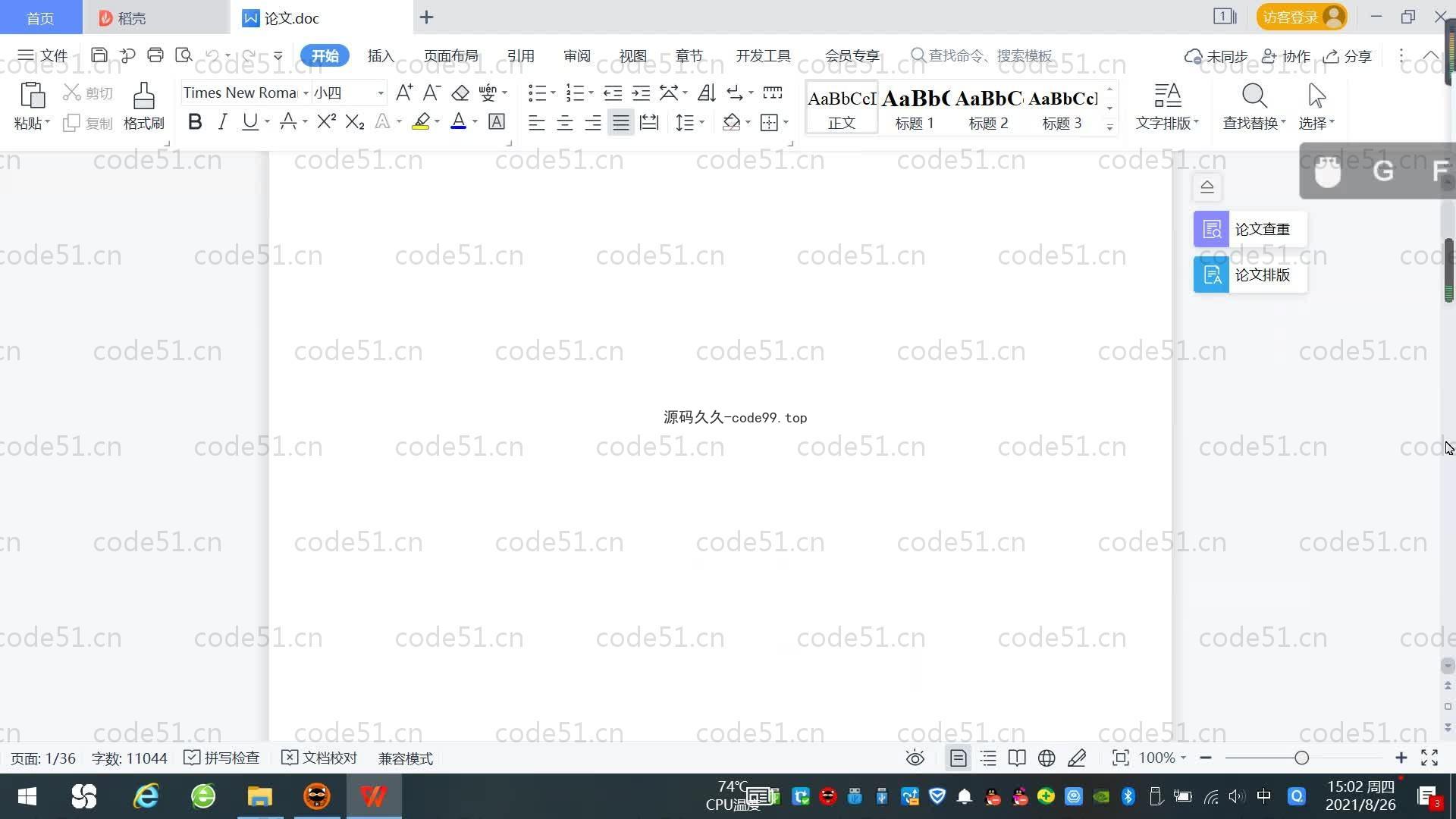Toggle bold formatting
The image size is (1456, 819).
(195, 121)
